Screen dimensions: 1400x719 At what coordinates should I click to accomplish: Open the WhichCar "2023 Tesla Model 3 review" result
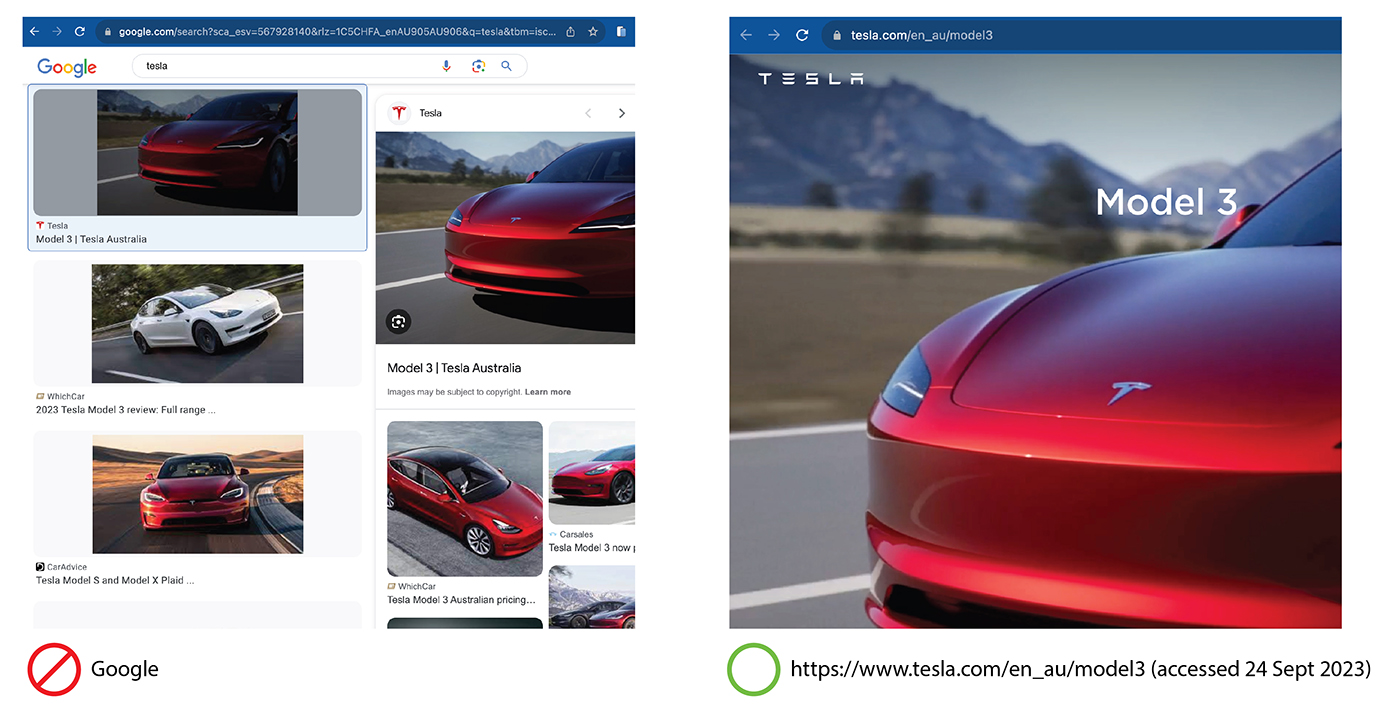pyautogui.click(x=197, y=322)
